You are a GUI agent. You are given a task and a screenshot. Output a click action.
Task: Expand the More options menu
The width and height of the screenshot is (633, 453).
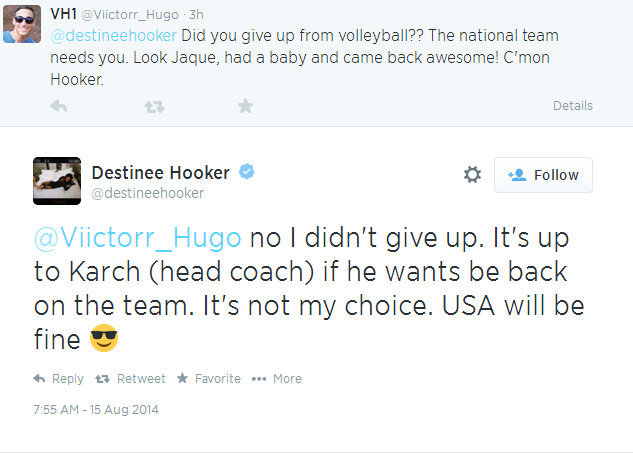click(x=277, y=379)
